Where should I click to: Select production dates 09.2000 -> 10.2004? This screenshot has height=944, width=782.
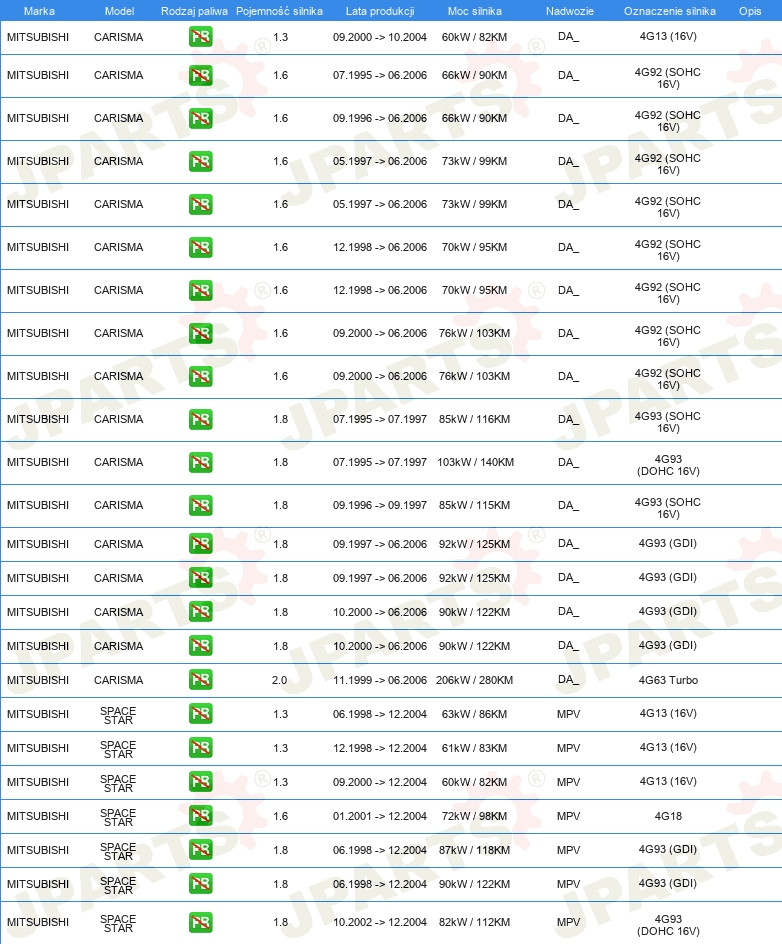pos(380,37)
